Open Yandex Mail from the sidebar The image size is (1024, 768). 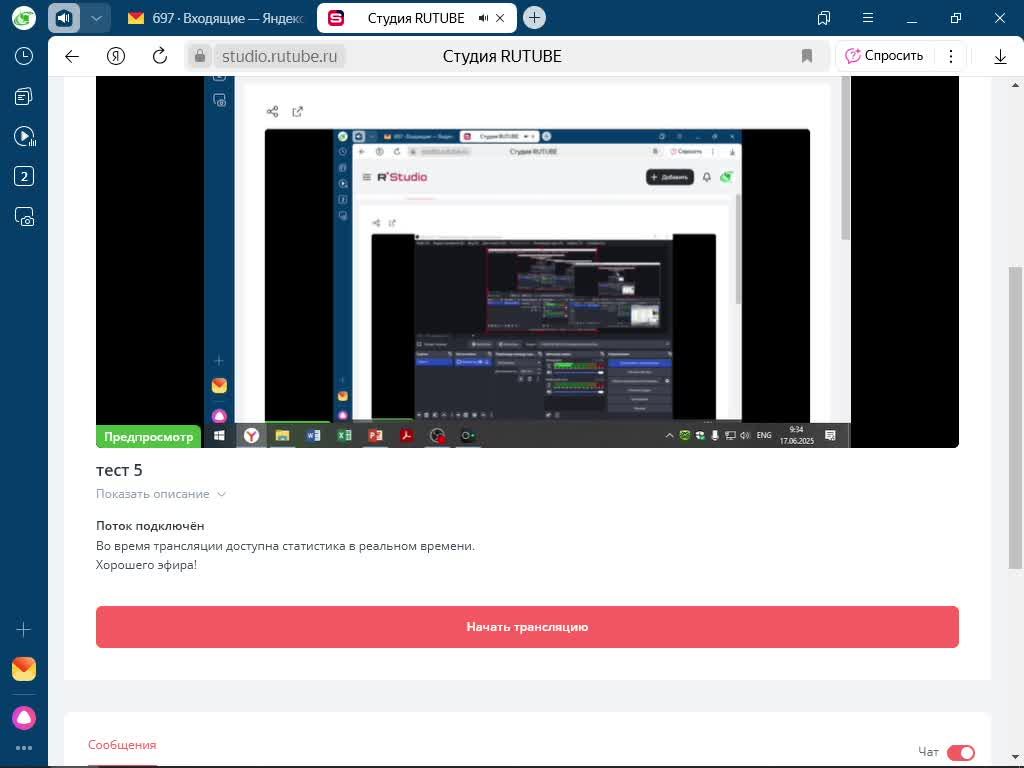[x=24, y=669]
